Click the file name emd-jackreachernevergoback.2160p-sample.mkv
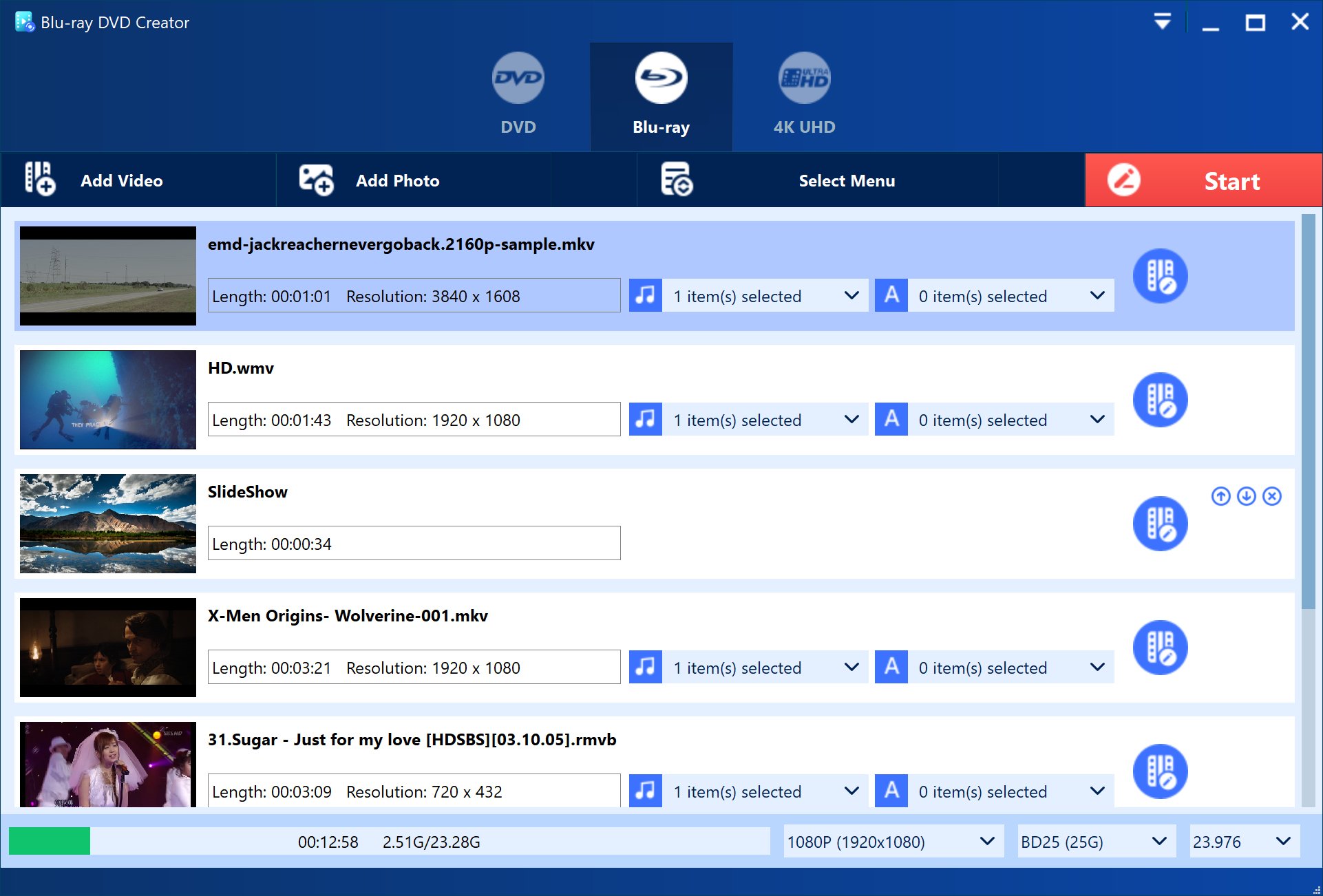The height and width of the screenshot is (896, 1323). [401, 244]
